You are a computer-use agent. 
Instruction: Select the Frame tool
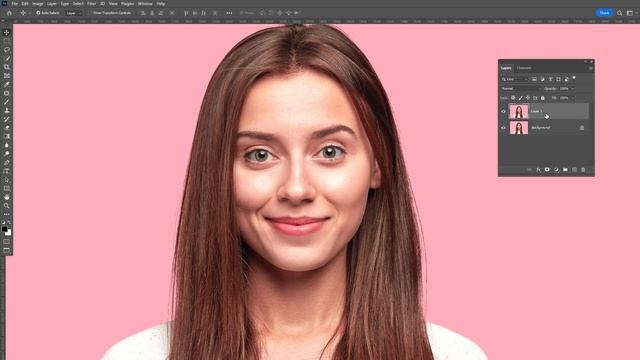pos(7,76)
